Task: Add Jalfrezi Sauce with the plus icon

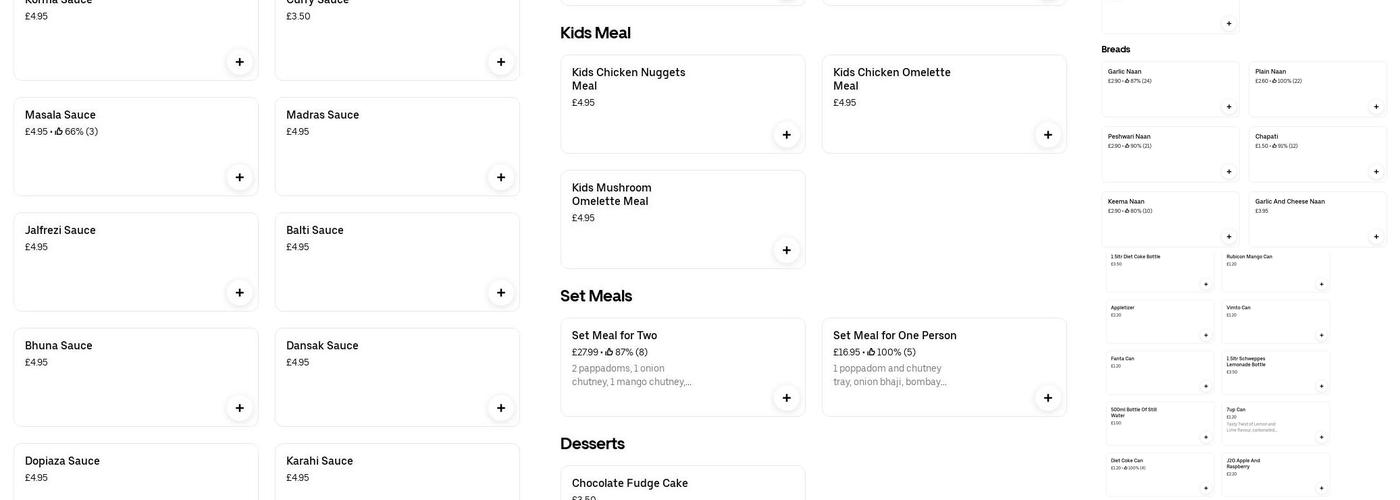Action: 239,293
